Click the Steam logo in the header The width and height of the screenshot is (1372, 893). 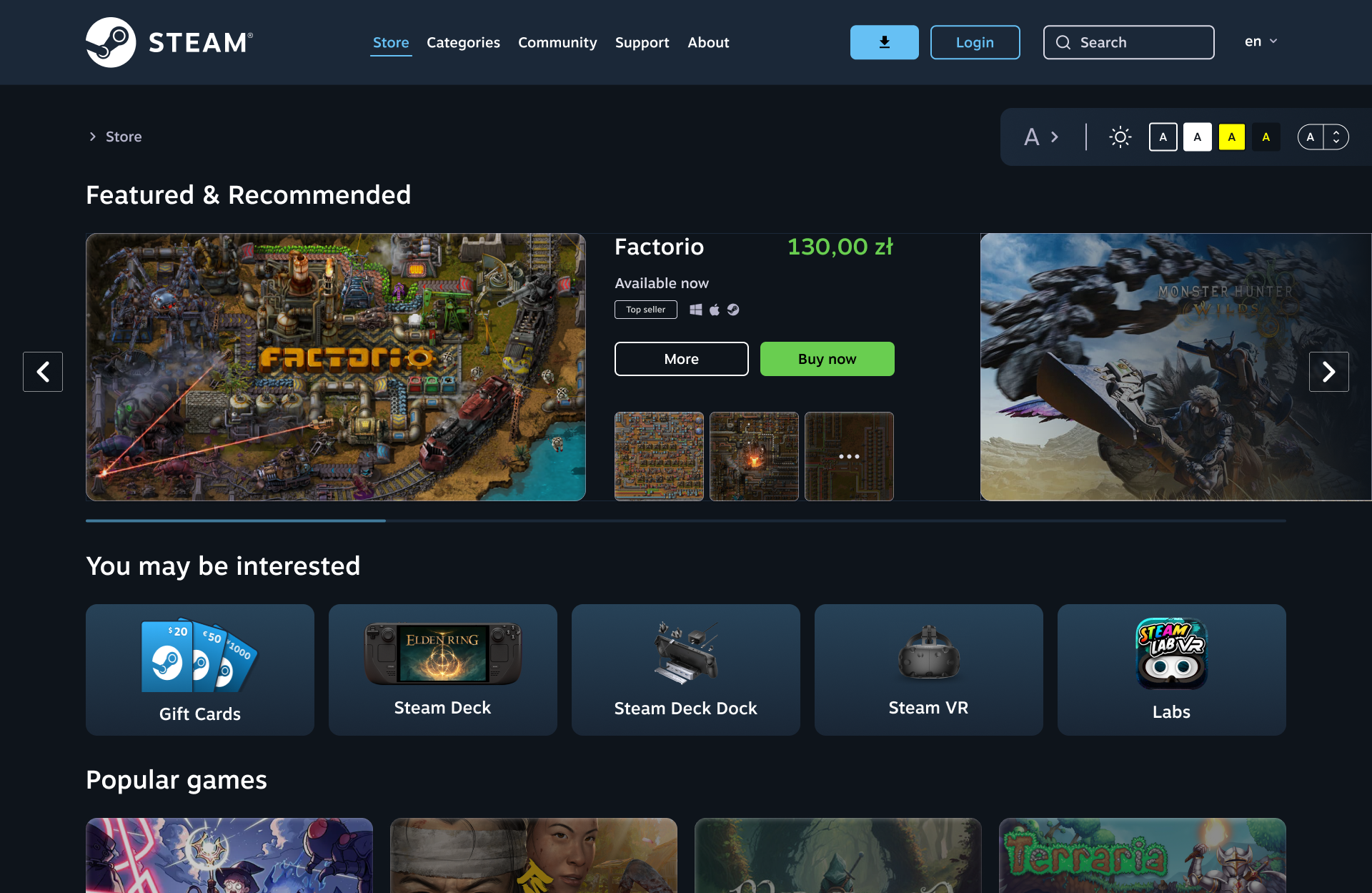click(169, 42)
